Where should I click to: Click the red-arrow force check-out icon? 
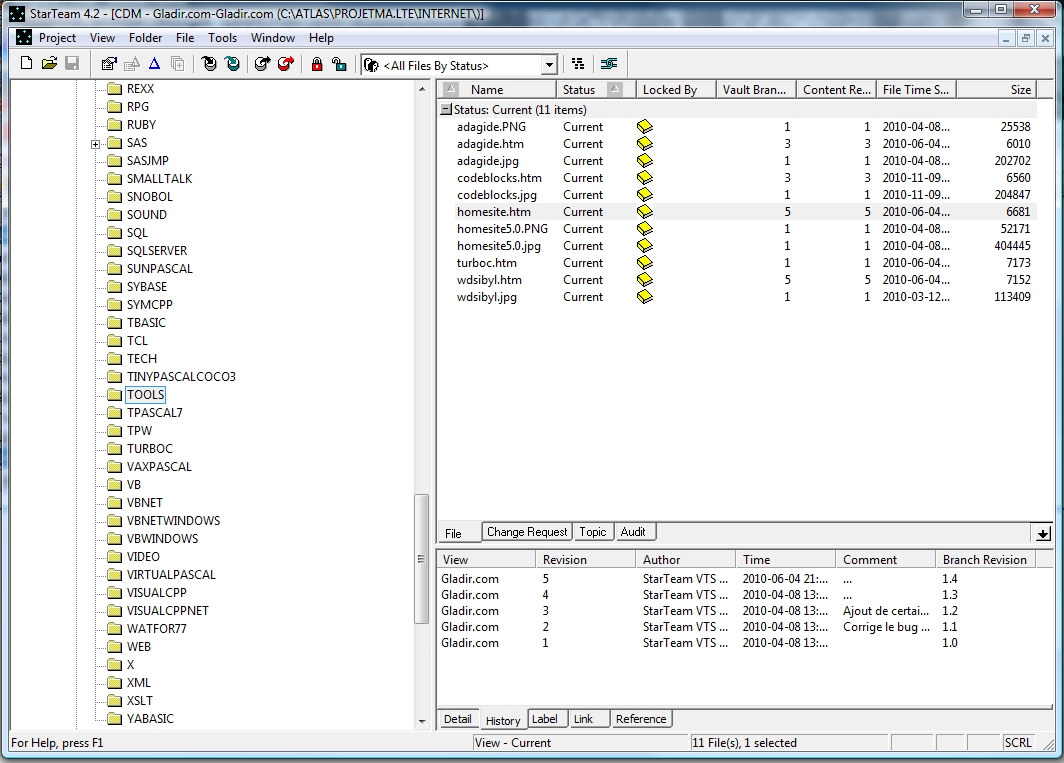pos(286,64)
